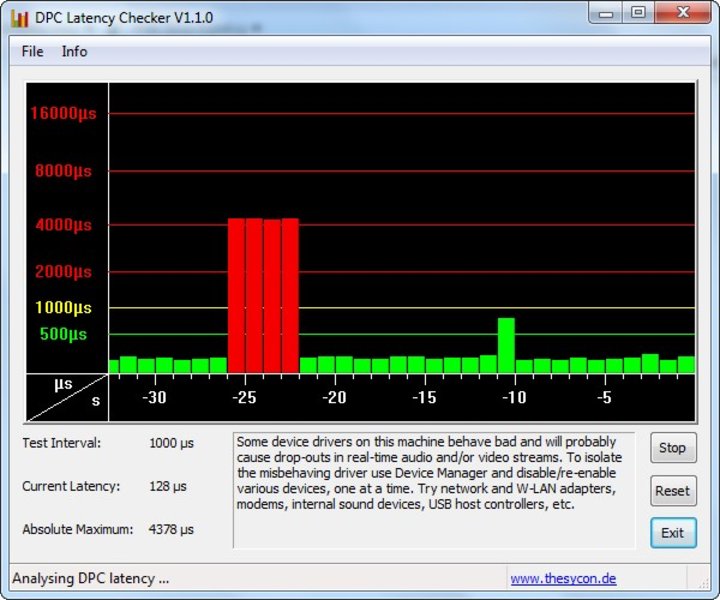Reset the latency measurements
The image size is (720, 600).
click(x=672, y=491)
